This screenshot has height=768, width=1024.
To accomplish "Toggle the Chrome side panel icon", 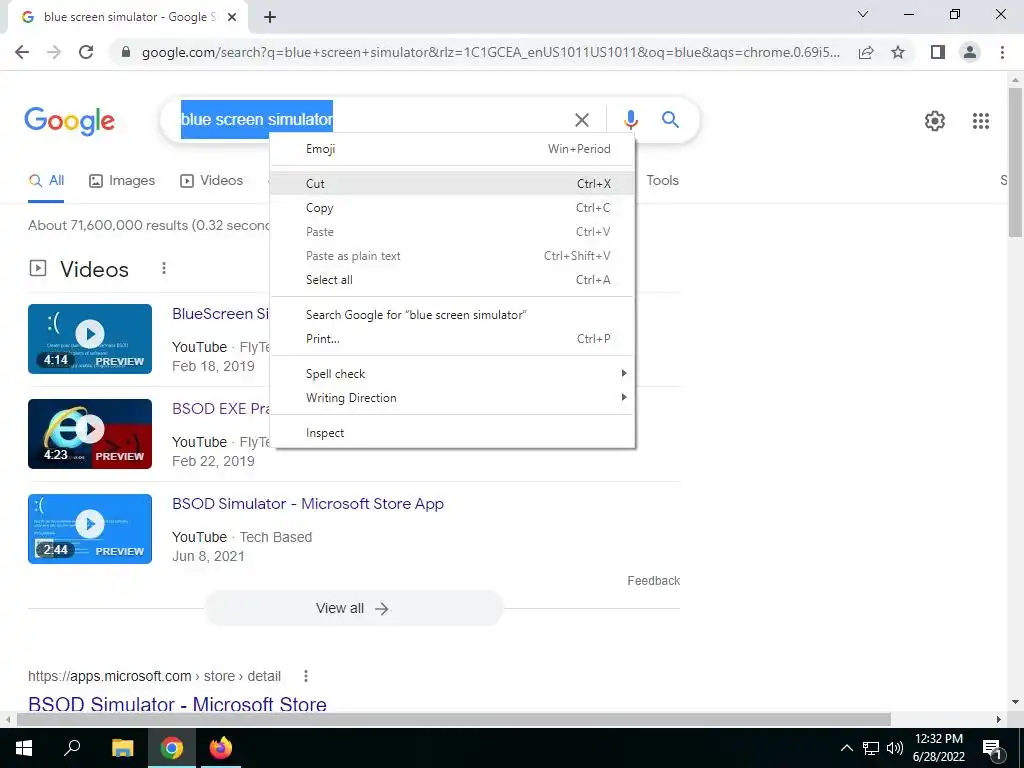I will coord(937,52).
